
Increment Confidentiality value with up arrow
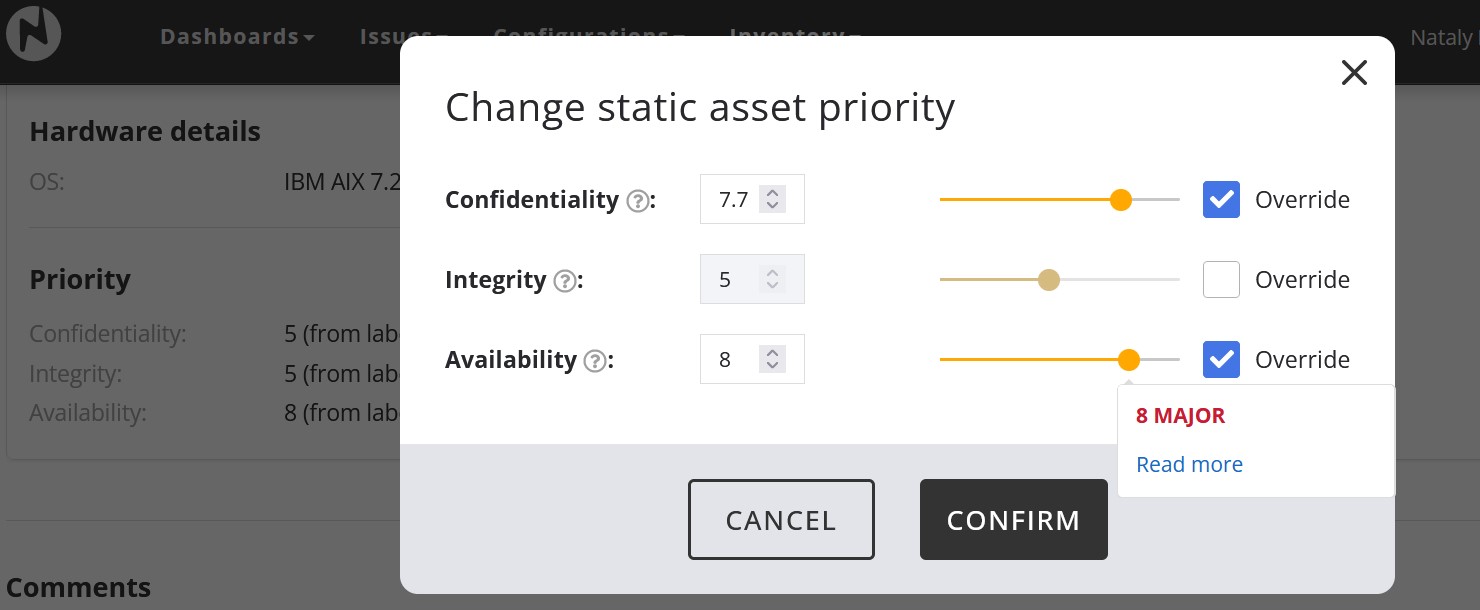click(x=771, y=192)
